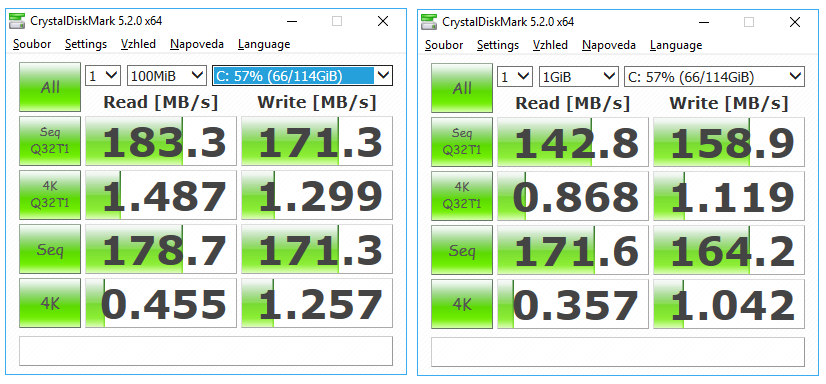Open Napoveda menu in left window
This screenshot has width=826, height=384.
[x=196, y=44]
